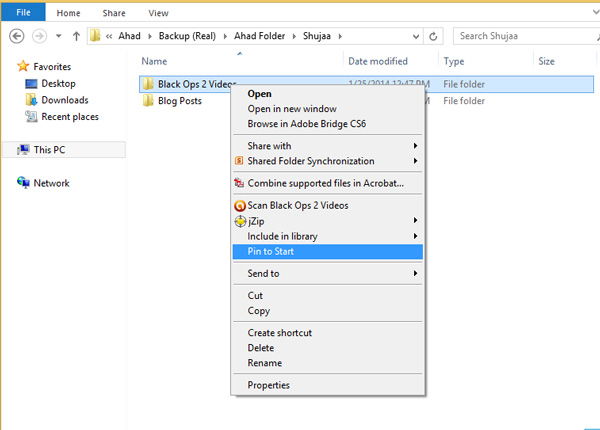Choose Scan Black Ops 2 Videos
This screenshot has width=600, height=430.
click(328, 205)
